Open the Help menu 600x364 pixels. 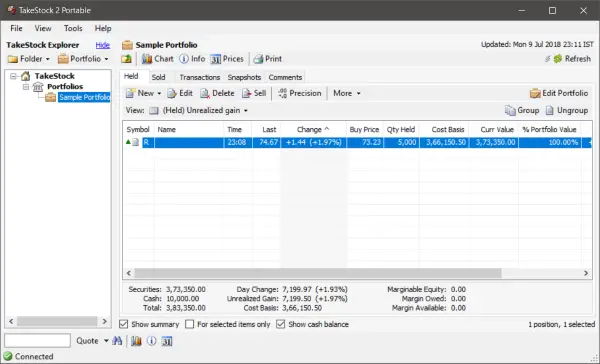point(103,28)
